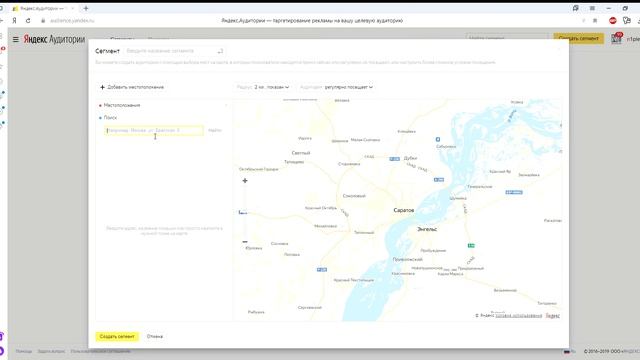Zoom out the map with minus
The image size is (640, 360).
click(245, 242)
